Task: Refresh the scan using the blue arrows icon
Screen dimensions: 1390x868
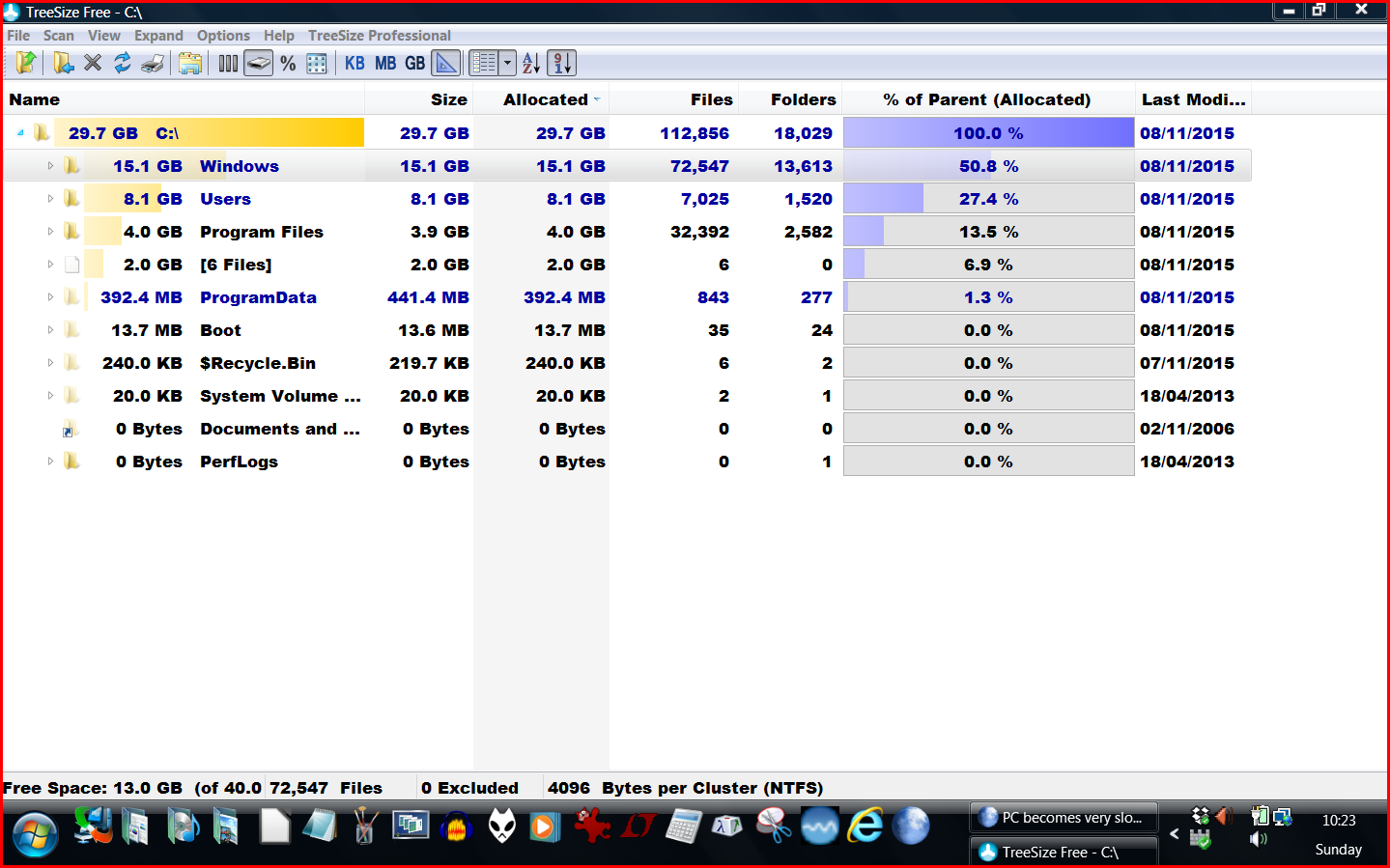Action: click(x=123, y=63)
